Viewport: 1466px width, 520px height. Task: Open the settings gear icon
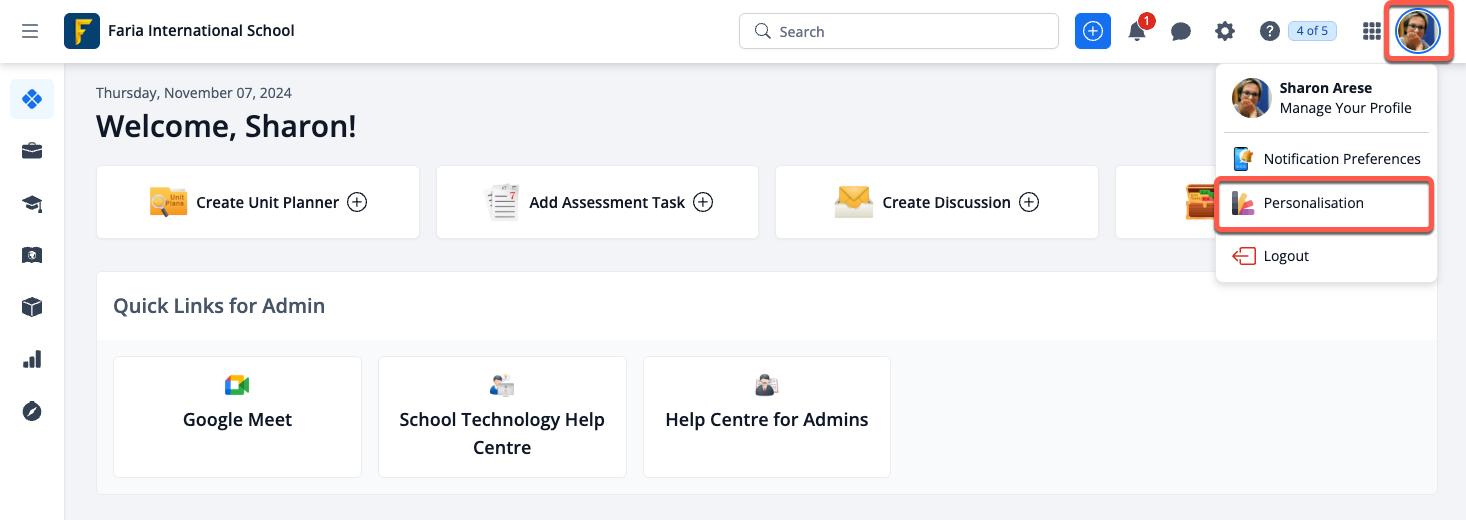(1225, 31)
